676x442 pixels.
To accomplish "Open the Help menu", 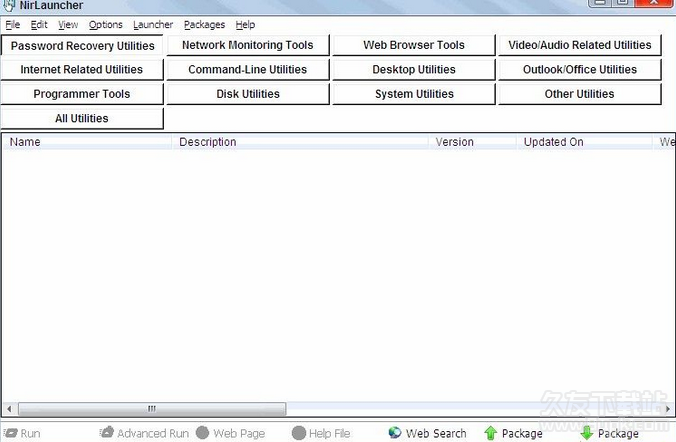I will pyautogui.click(x=245, y=25).
